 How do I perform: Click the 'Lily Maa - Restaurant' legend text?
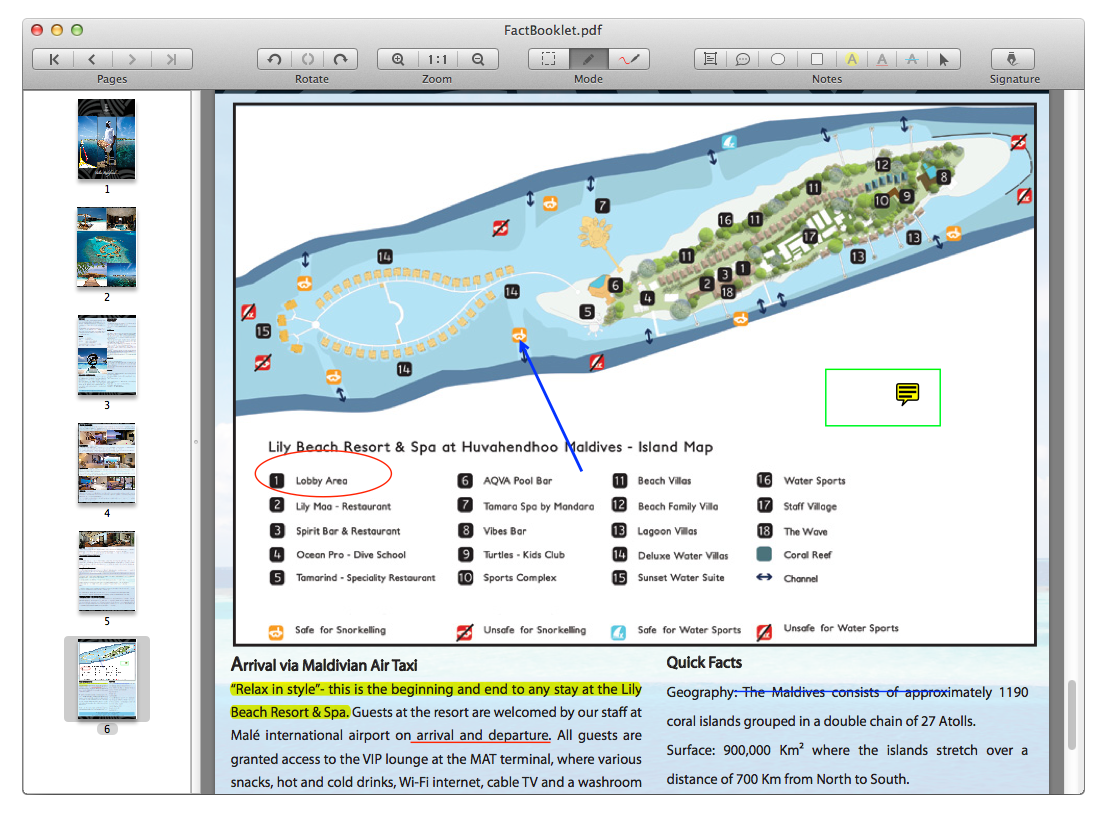point(343,506)
